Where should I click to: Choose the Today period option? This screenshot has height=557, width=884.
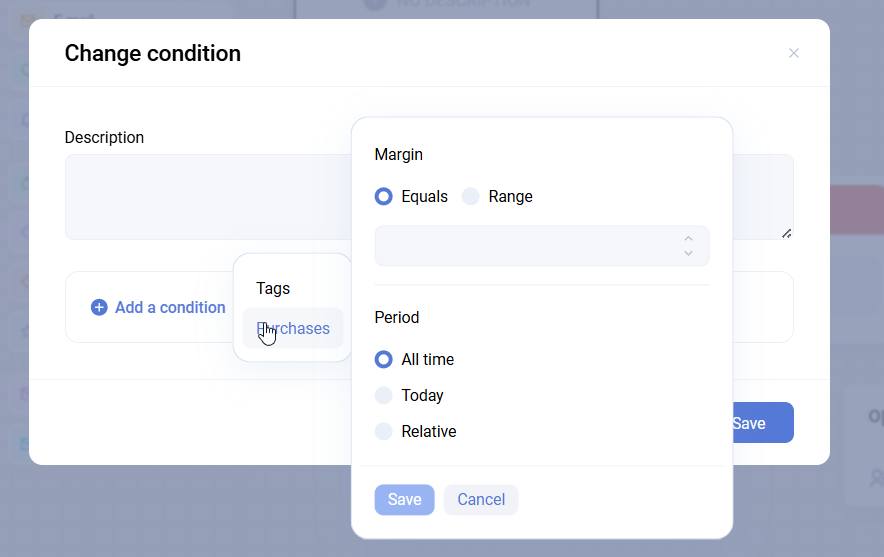pyautogui.click(x=384, y=396)
